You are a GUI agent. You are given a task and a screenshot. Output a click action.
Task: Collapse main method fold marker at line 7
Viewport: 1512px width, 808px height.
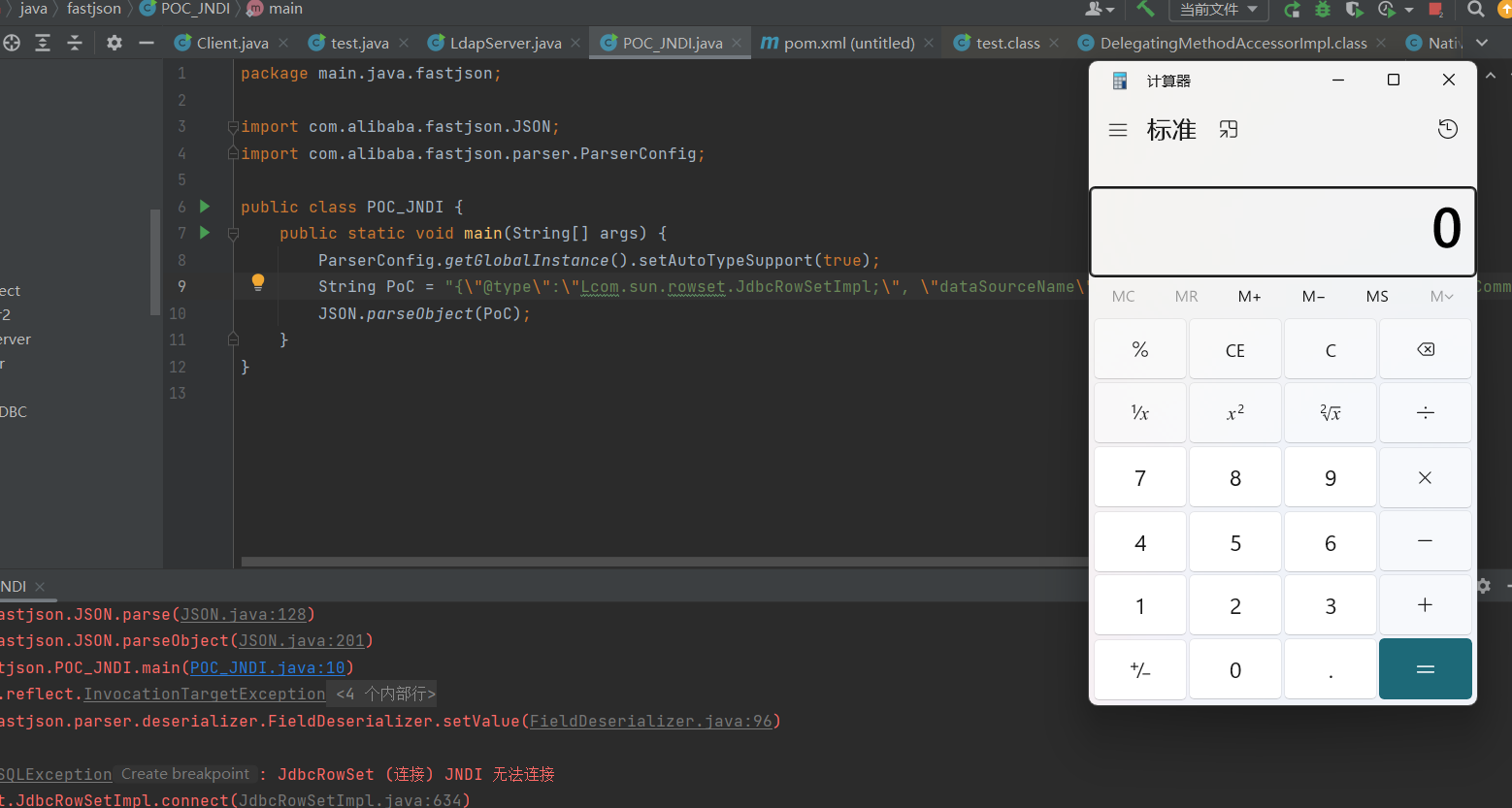pyautogui.click(x=233, y=234)
